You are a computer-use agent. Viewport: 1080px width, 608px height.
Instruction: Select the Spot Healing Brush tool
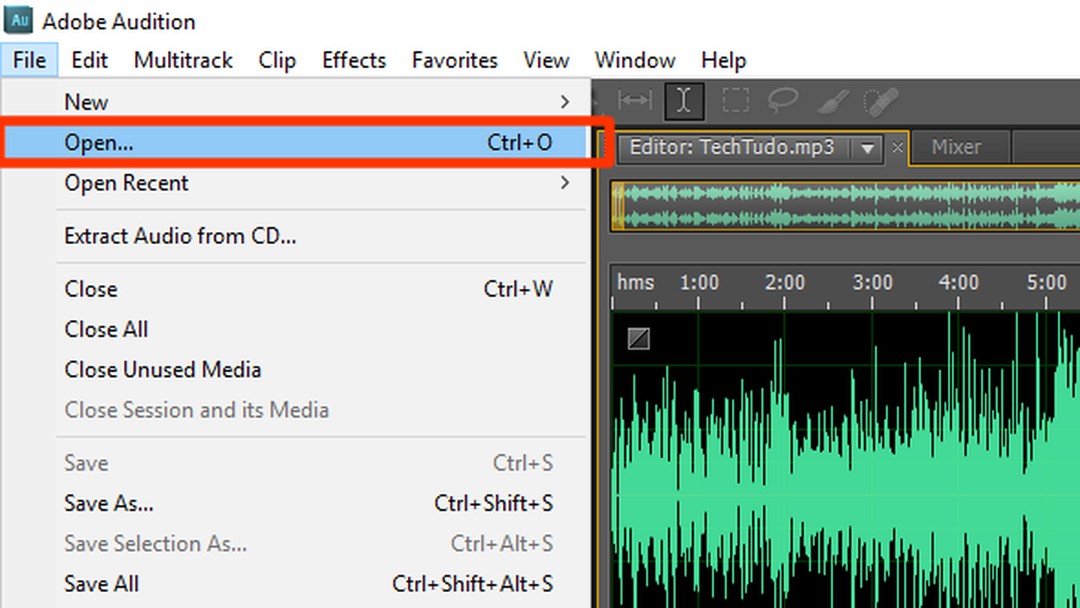[881, 100]
